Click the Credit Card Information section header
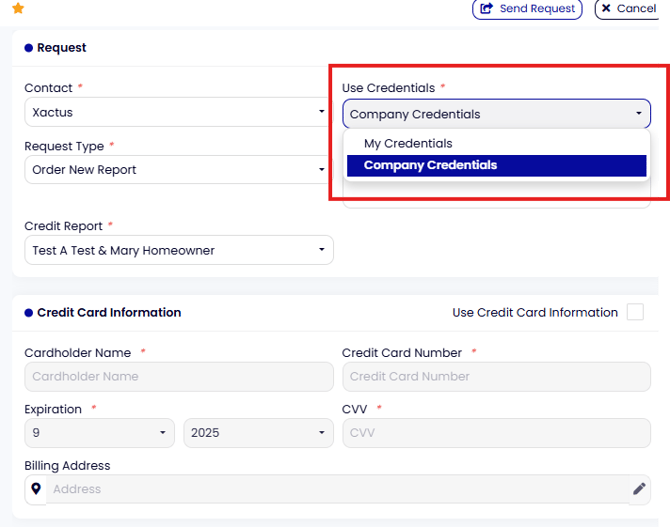The width and height of the screenshot is (670, 527). pos(109,312)
